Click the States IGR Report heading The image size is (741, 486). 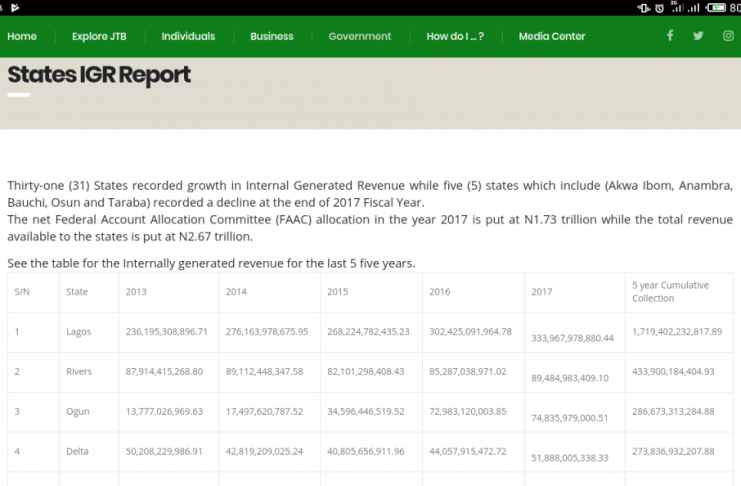[99, 75]
